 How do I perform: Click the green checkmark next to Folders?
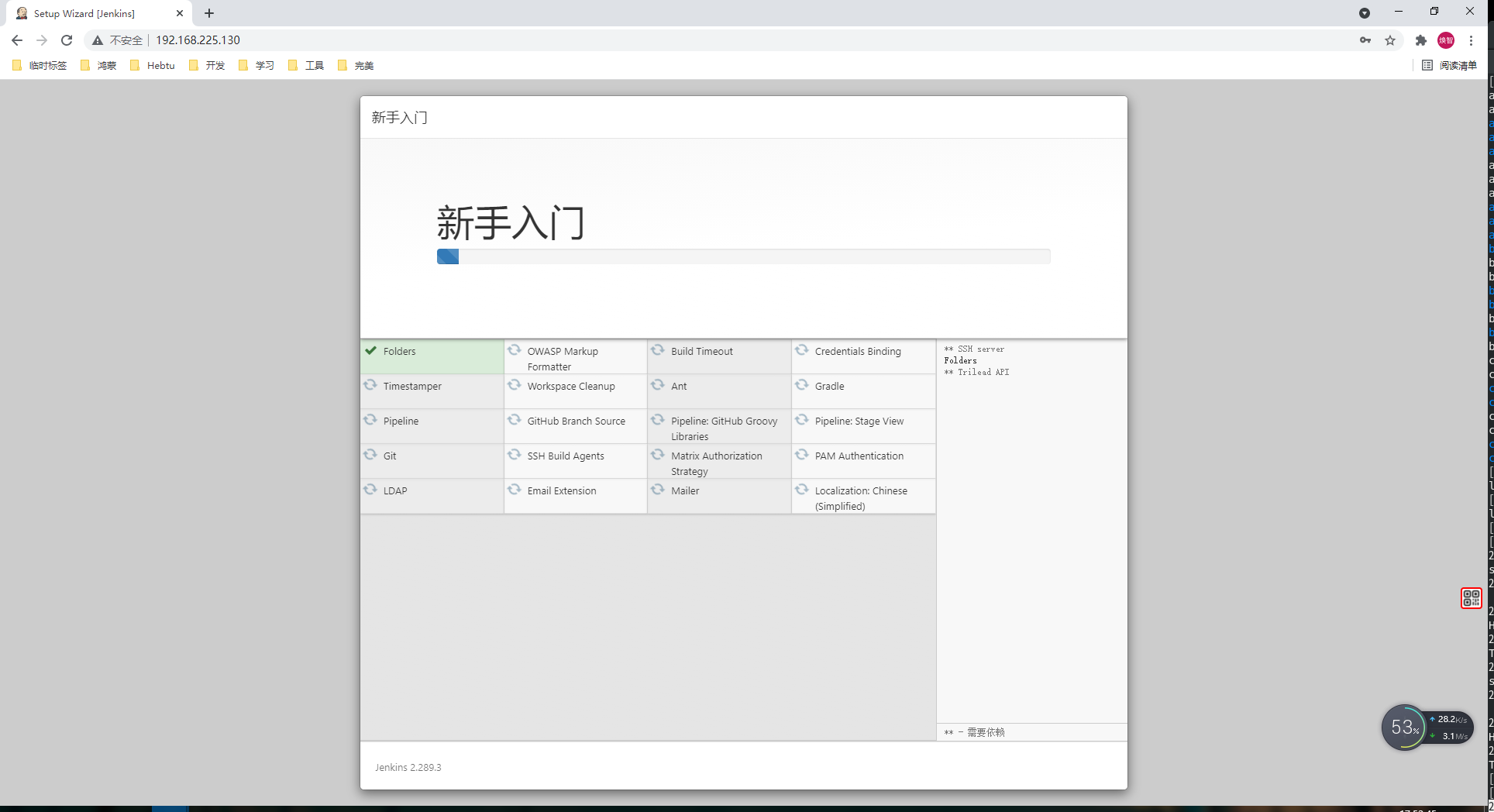(371, 350)
